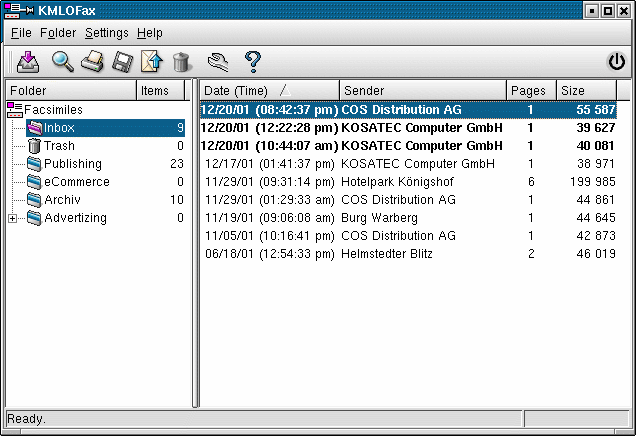Screen dimensions: 636x436
Task: Click the sort arrow in Date column
Action: [286, 90]
